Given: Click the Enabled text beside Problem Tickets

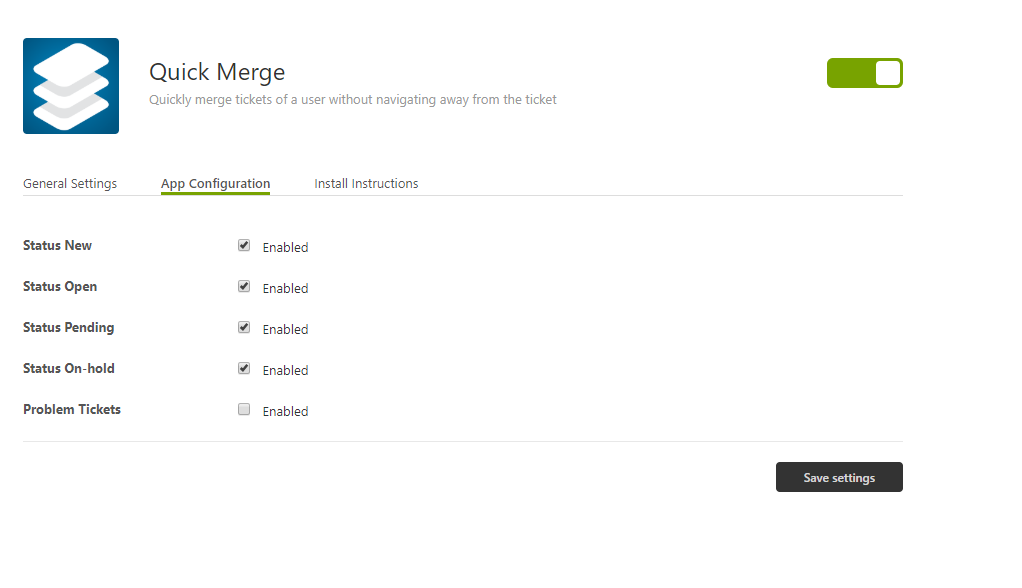Looking at the screenshot, I should click(x=285, y=412).
